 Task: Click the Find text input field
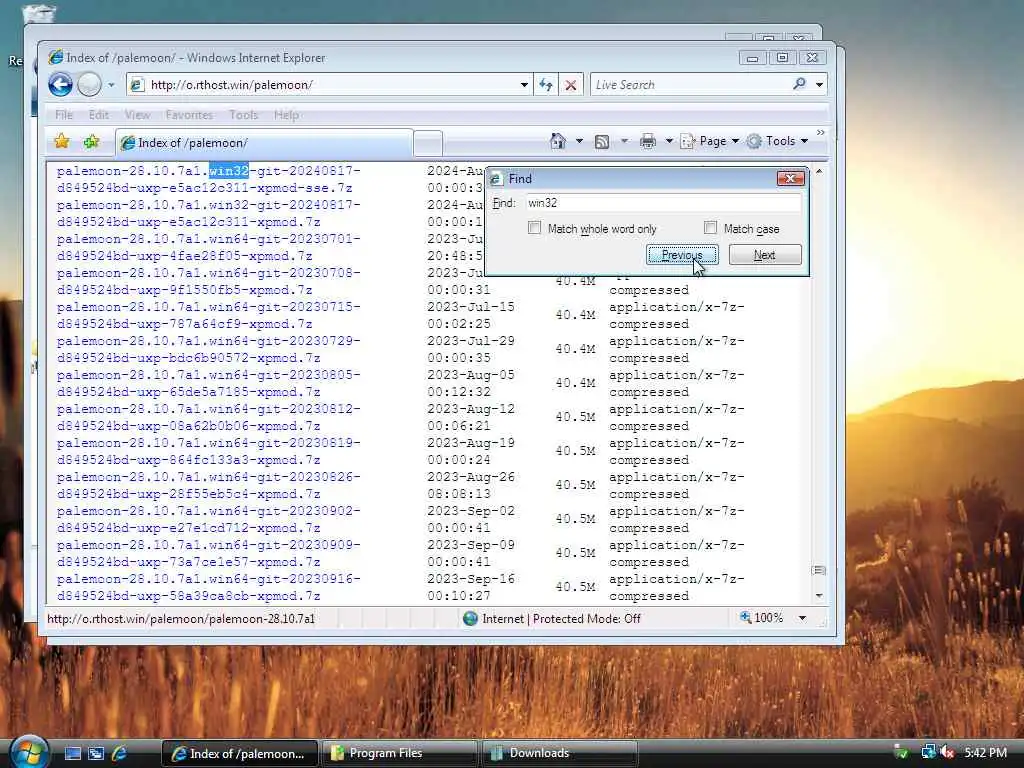pos(664,203)
